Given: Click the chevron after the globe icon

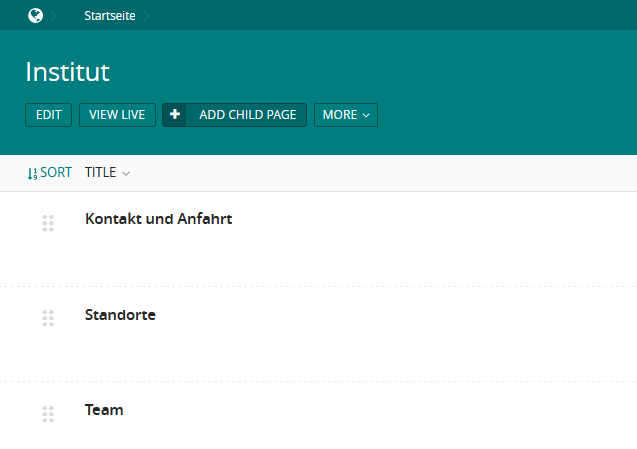Looking at the screenshot, I should tap(54, 16).
